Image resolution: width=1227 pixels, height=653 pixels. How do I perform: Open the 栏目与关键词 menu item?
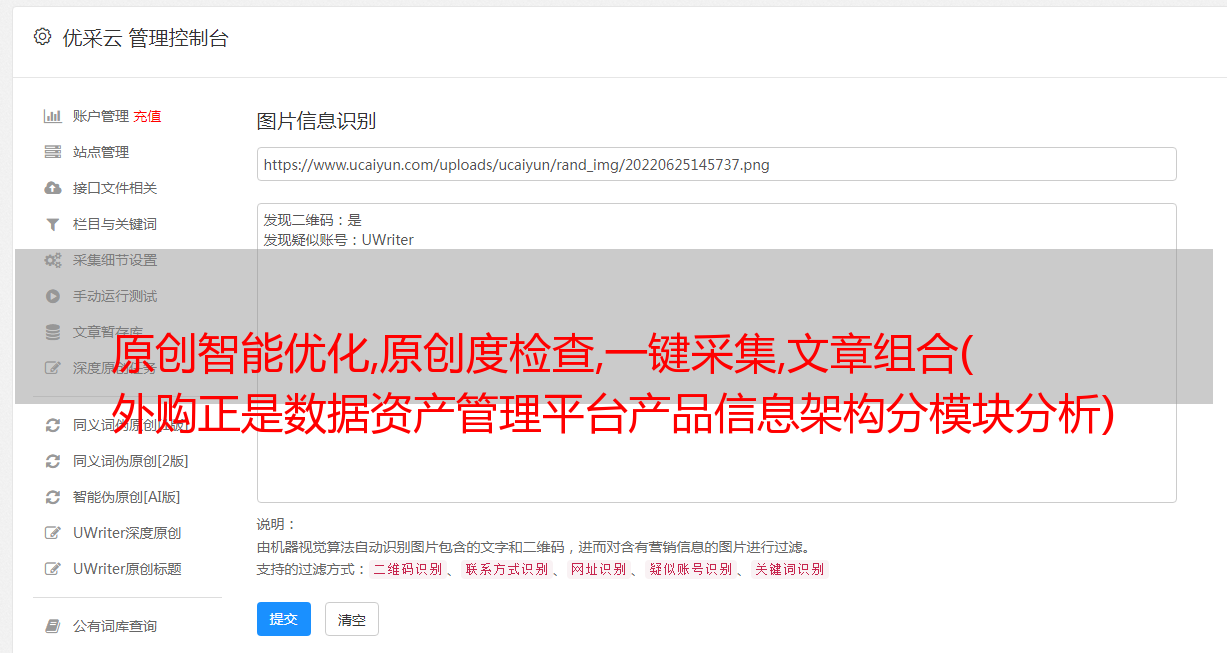[x=115, y=224]
